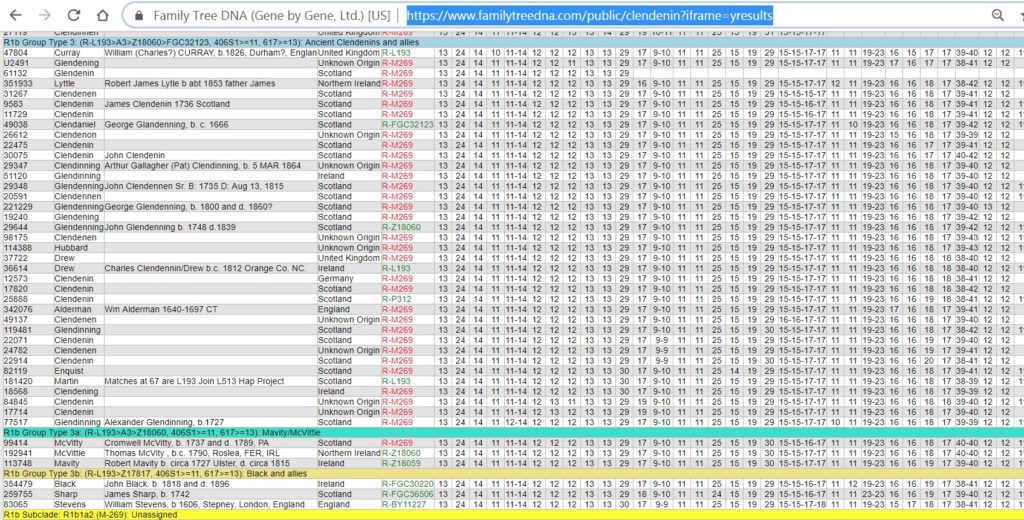
Task: Open the R-Z18059 haplogroup for Mavity
Action: [x=401, y=463]
